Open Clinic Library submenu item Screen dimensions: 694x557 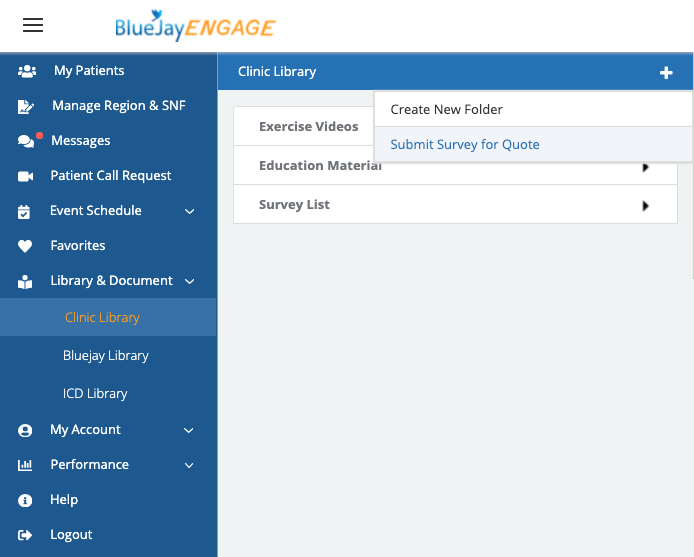point(108,317)
